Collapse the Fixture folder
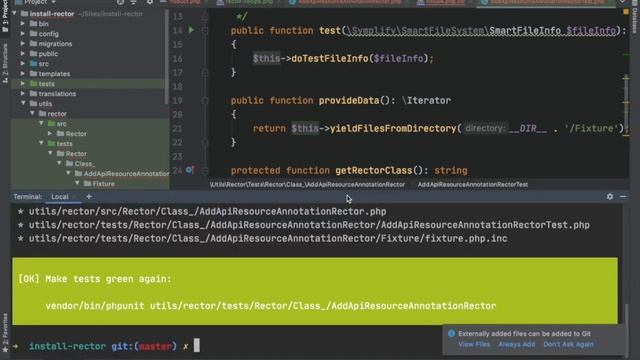The width and height of the screenshot is (640, 360). [x=77, y=184]
